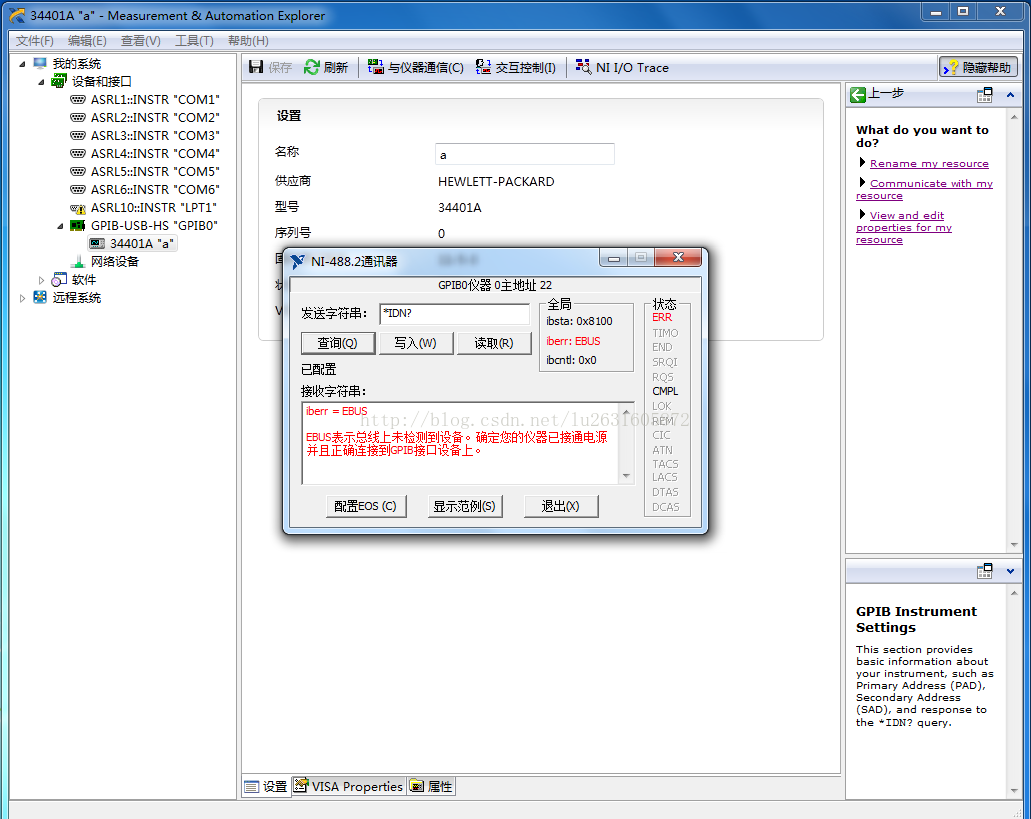Open the 帮助(H) menu
The height and width of the screenshot is (819, 1031).
point(248,41)
